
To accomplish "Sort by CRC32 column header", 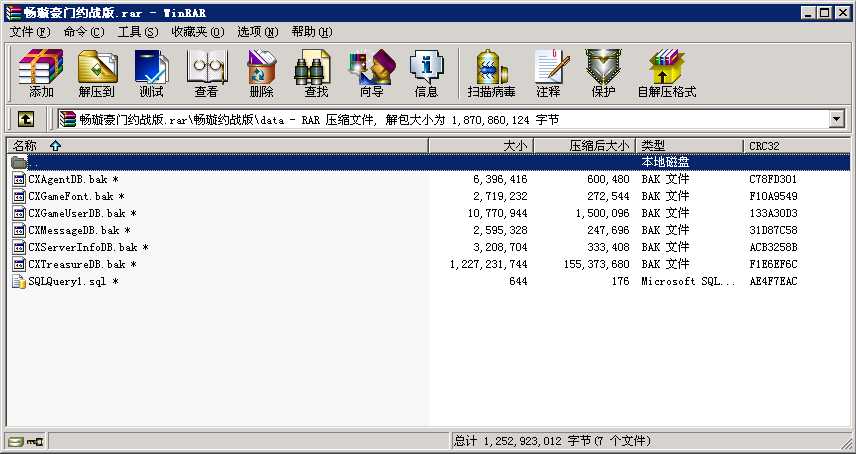I will tap(797, 146).
